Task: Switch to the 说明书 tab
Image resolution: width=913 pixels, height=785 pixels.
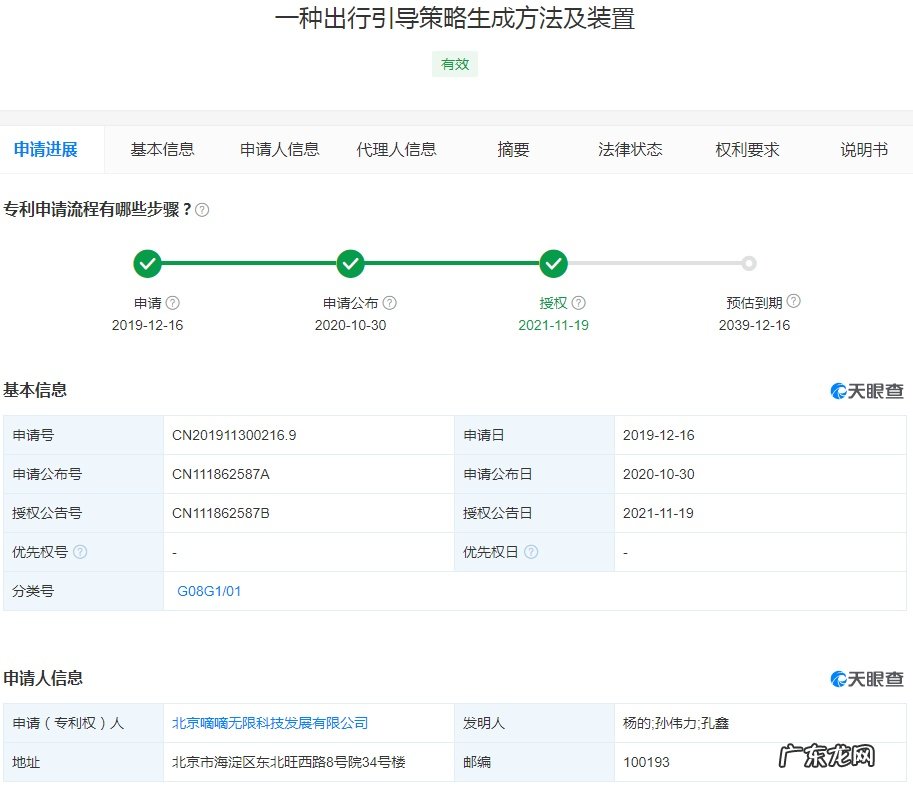Action: click(x=861, y=149)
